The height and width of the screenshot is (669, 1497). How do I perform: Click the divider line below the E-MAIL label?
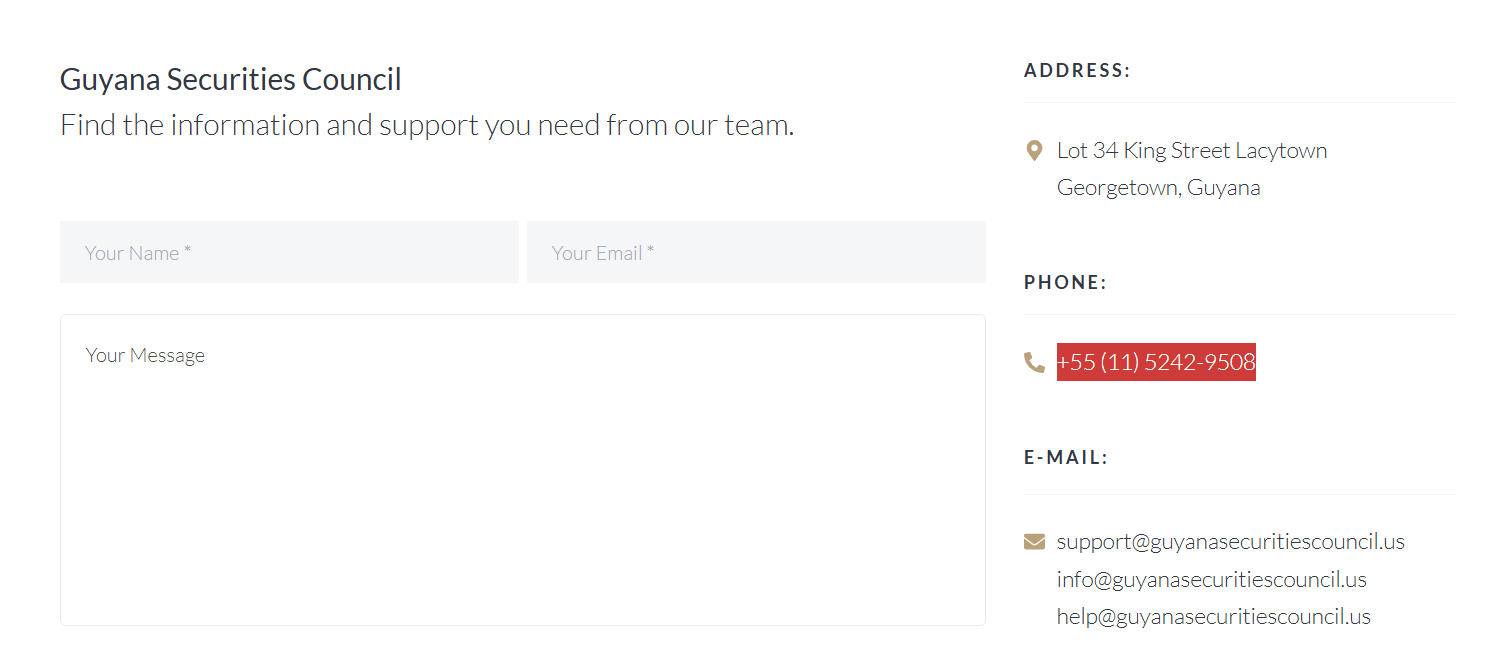coord(1239,495)
